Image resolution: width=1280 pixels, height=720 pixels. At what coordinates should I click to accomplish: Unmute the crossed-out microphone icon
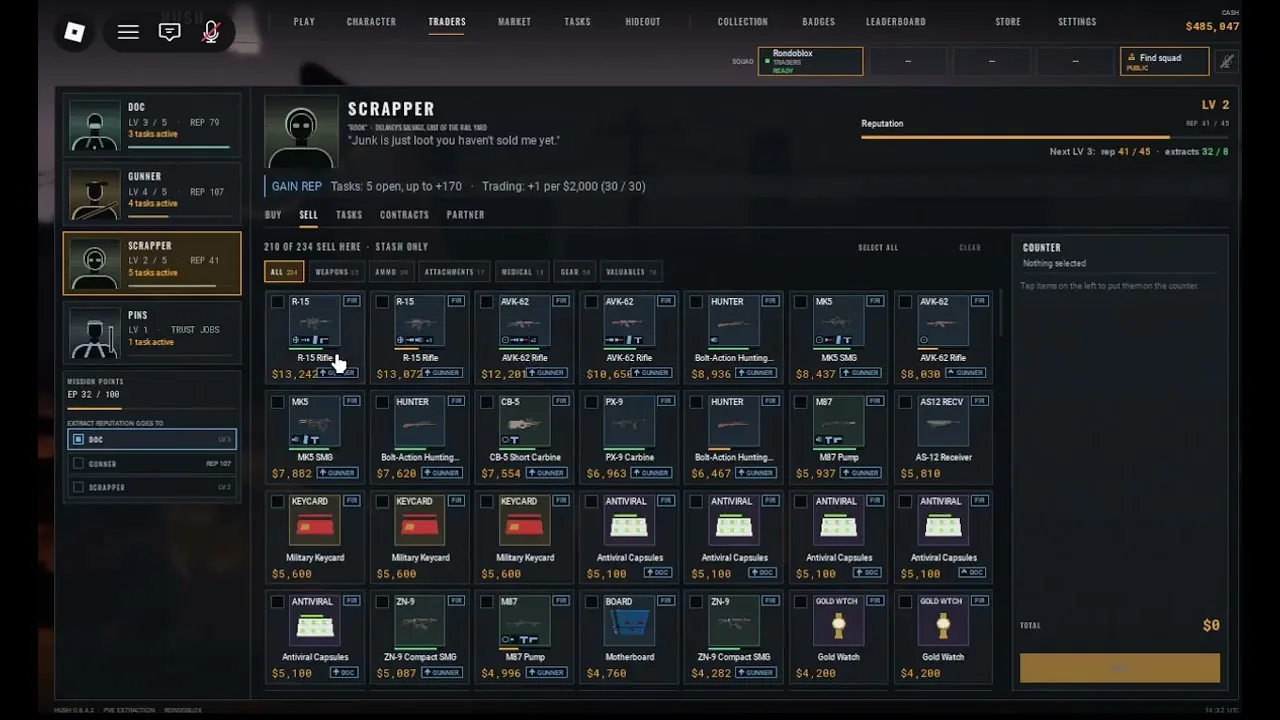211,33
